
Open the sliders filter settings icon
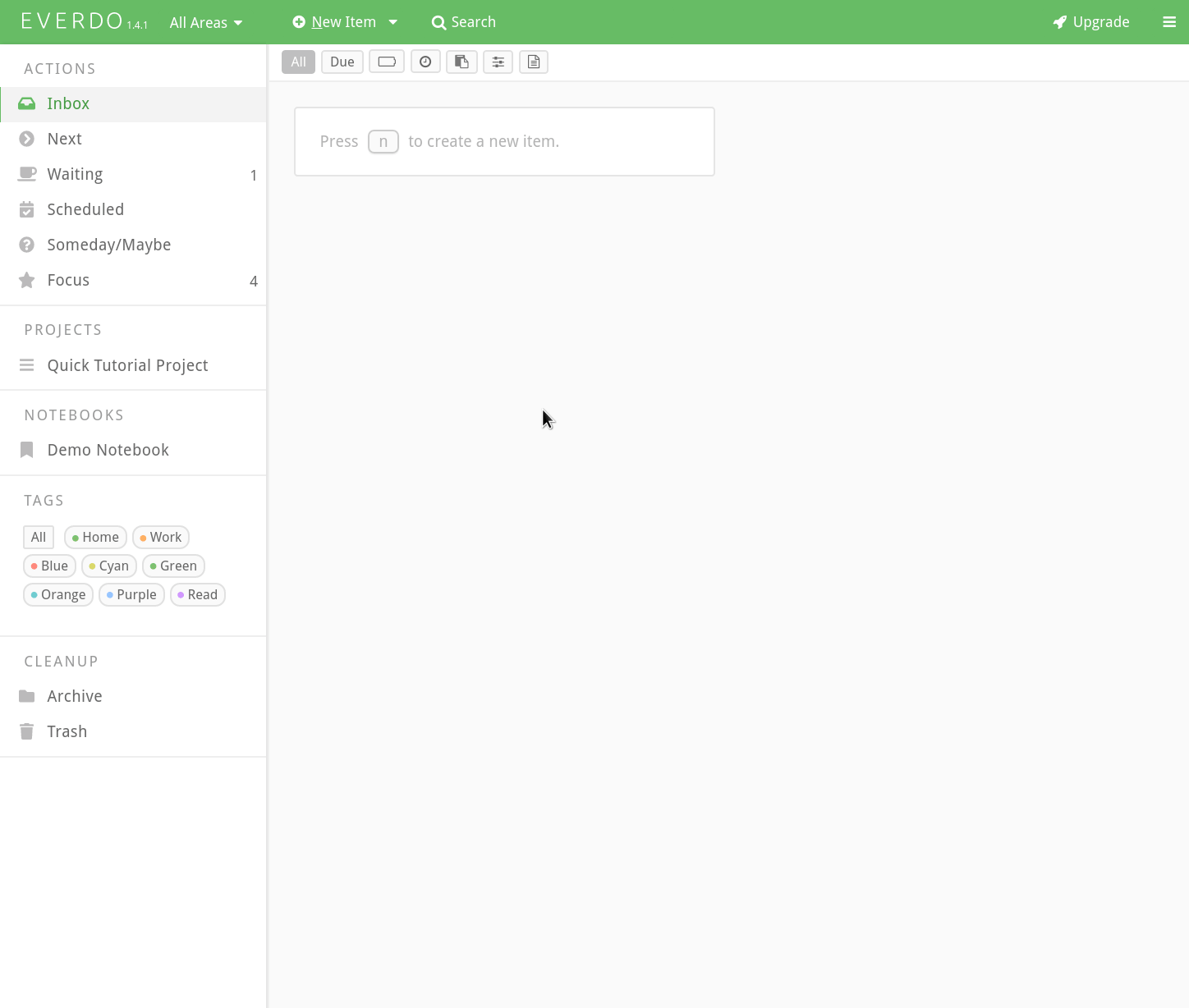tap(498, 62)
